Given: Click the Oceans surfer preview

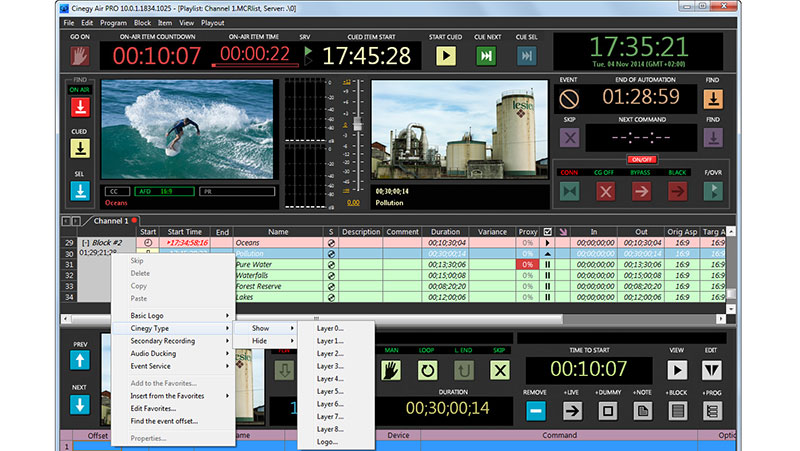Looking at the screenshot, I should 187,130.
